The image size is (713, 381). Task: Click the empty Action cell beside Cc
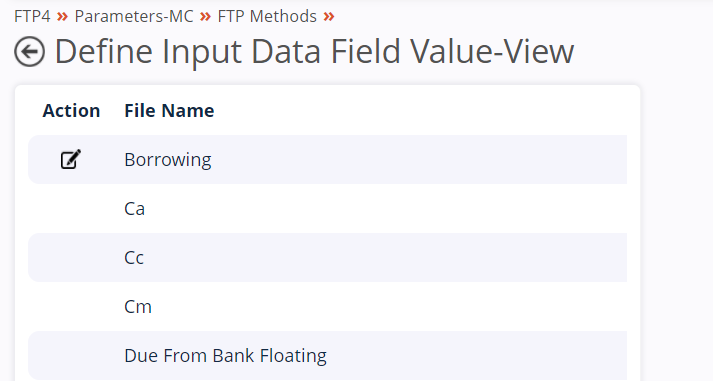tap(71, 258)
